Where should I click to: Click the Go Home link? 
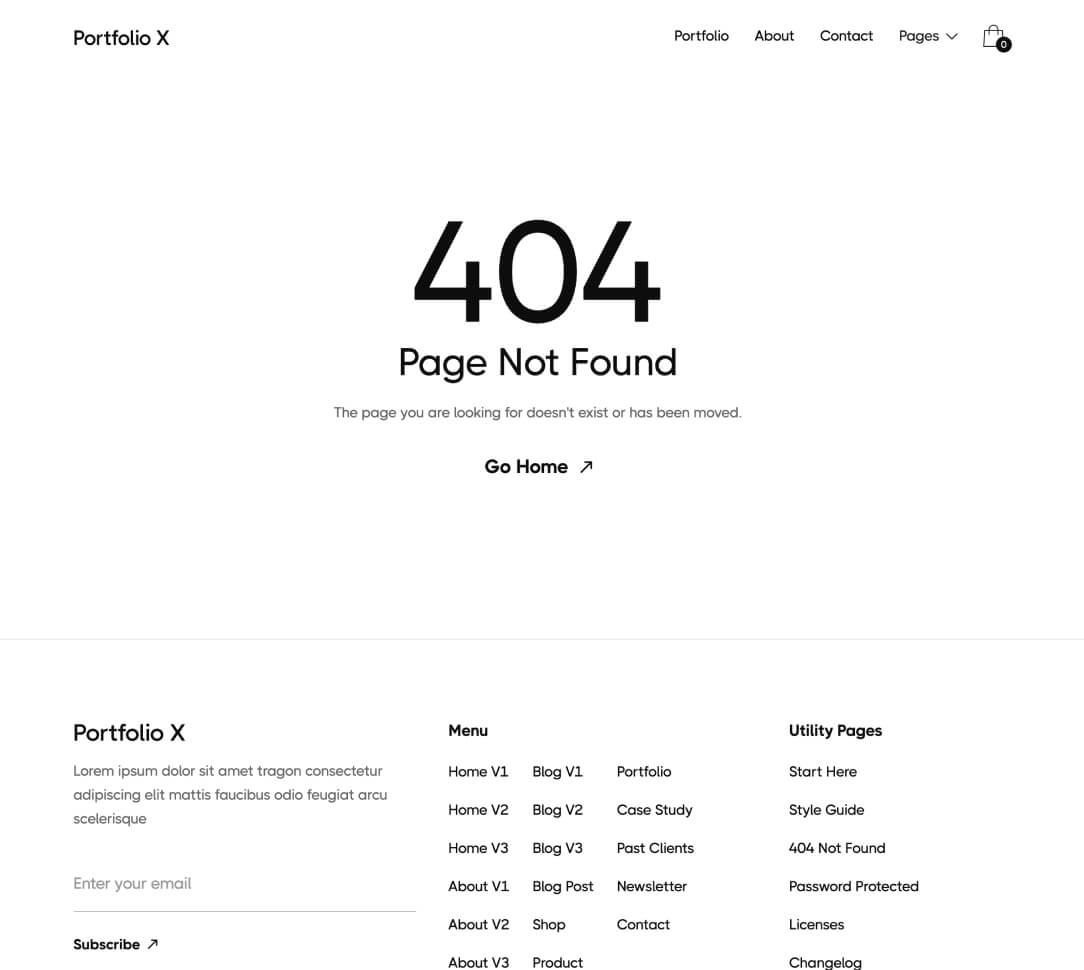(526, 467)
